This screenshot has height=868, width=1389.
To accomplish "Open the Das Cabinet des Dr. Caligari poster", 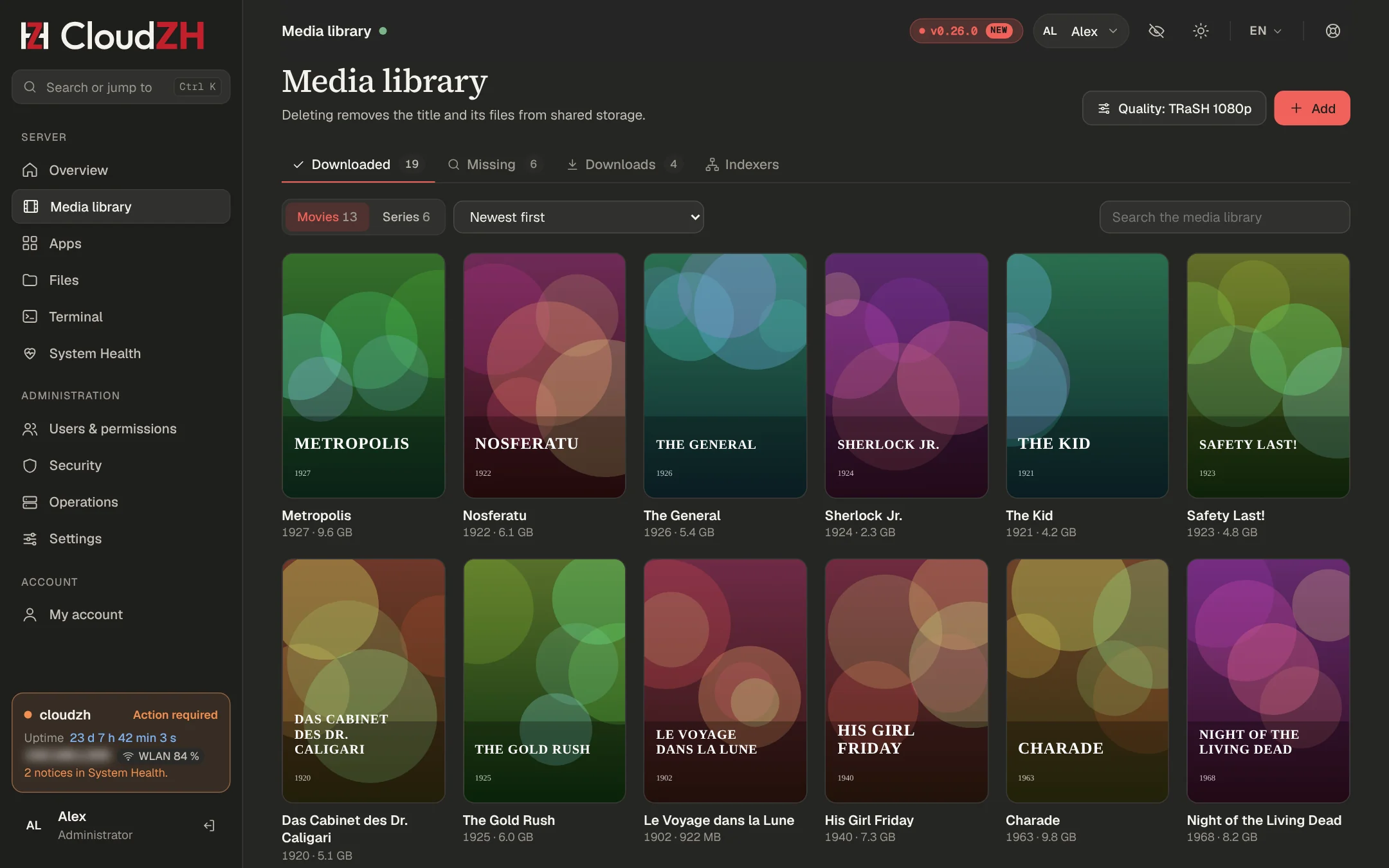I will [x=363, y=681].
